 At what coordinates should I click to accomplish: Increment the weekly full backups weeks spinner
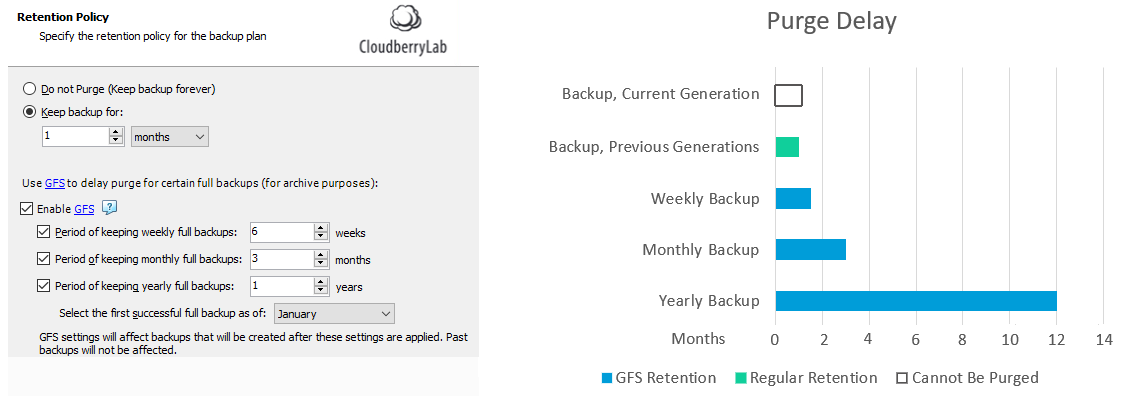pyautogui.click(x=322, y=228)
